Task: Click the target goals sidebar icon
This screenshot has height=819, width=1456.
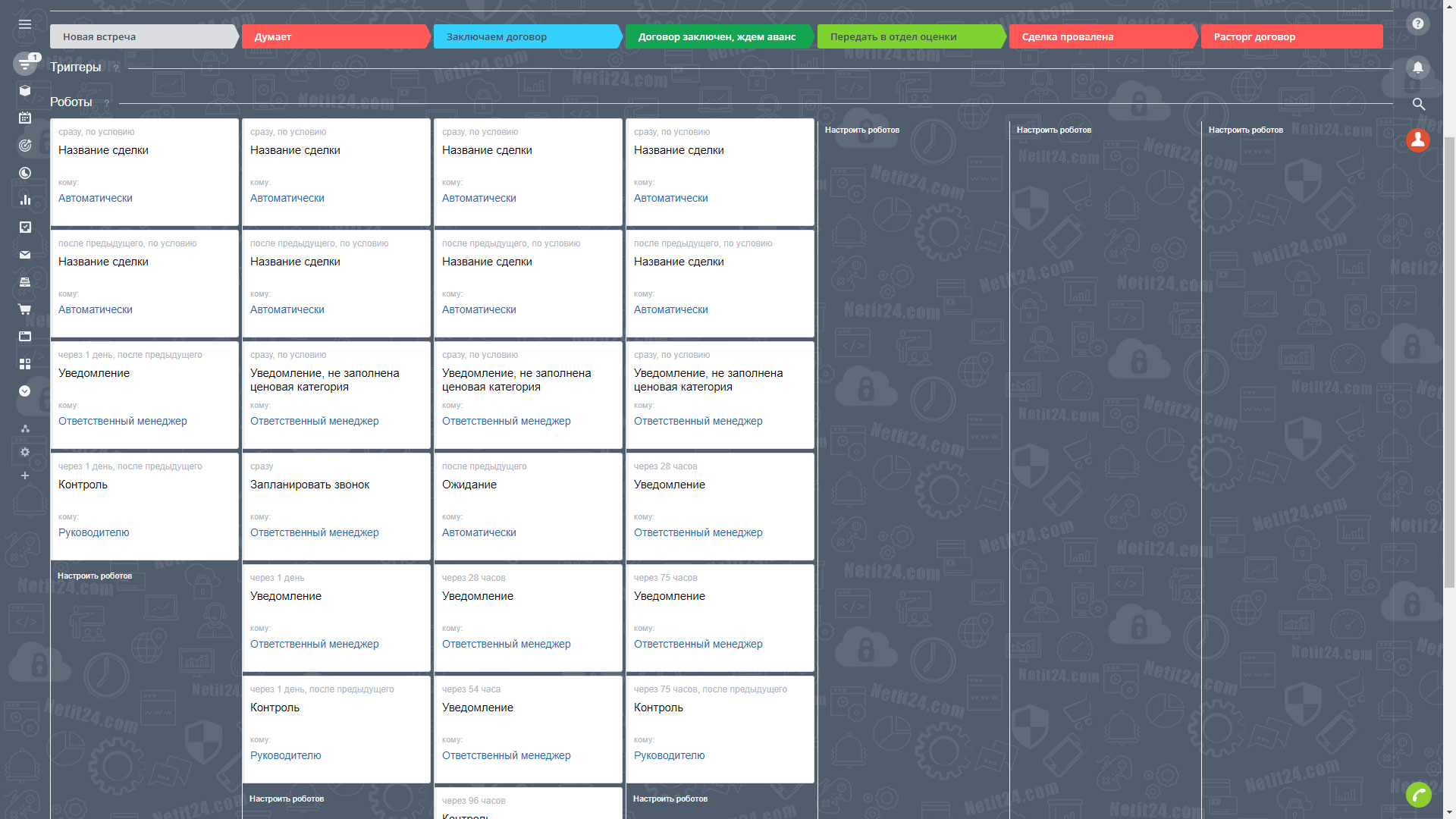Action: coord(25,145)
